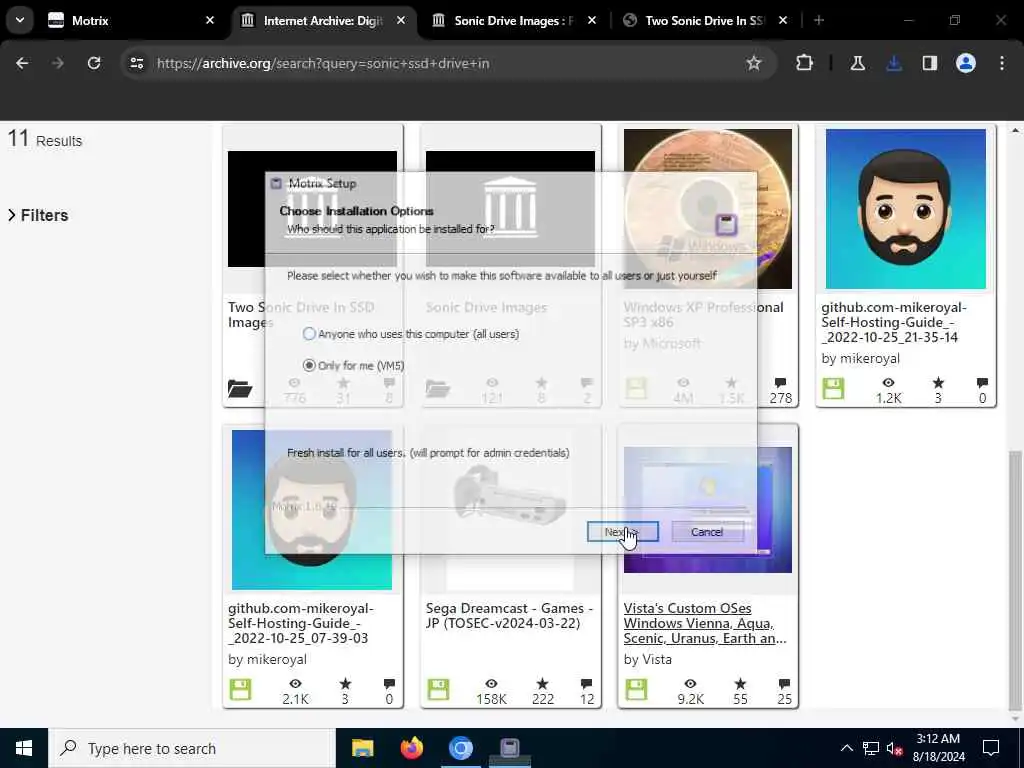The image size is (1024, 768).
Task: Open Firefox from the taskbar
Action: 411,748
